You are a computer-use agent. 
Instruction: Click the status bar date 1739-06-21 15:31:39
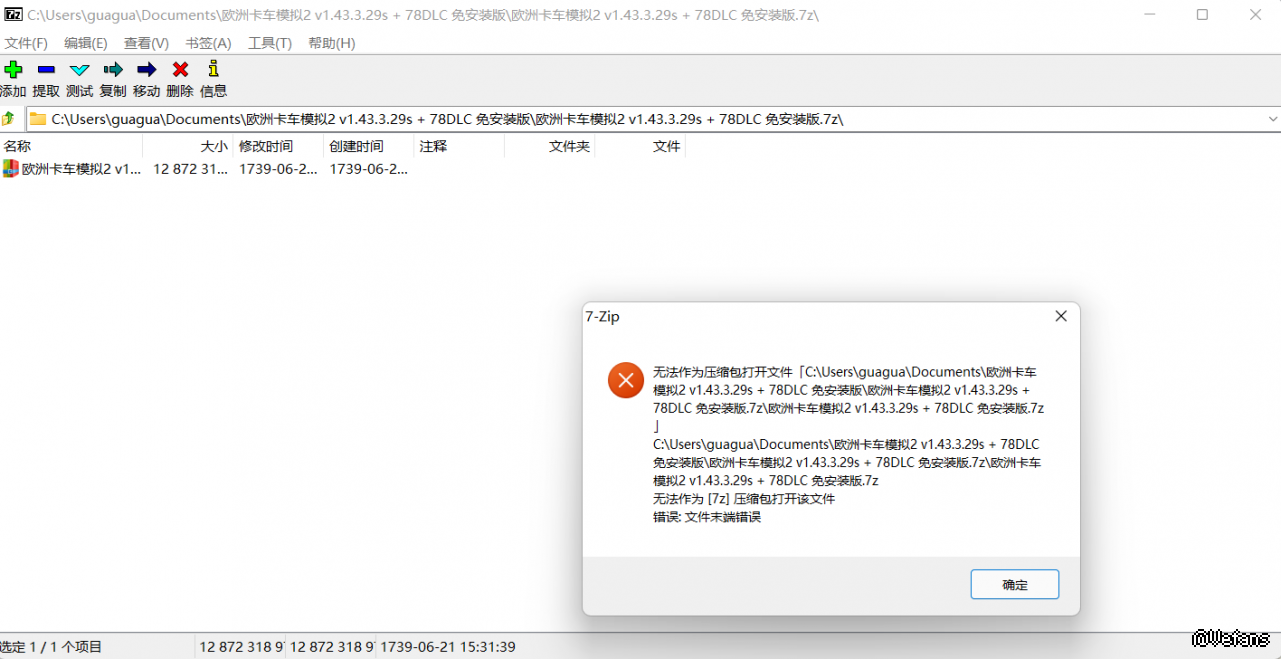pos(447,647)
